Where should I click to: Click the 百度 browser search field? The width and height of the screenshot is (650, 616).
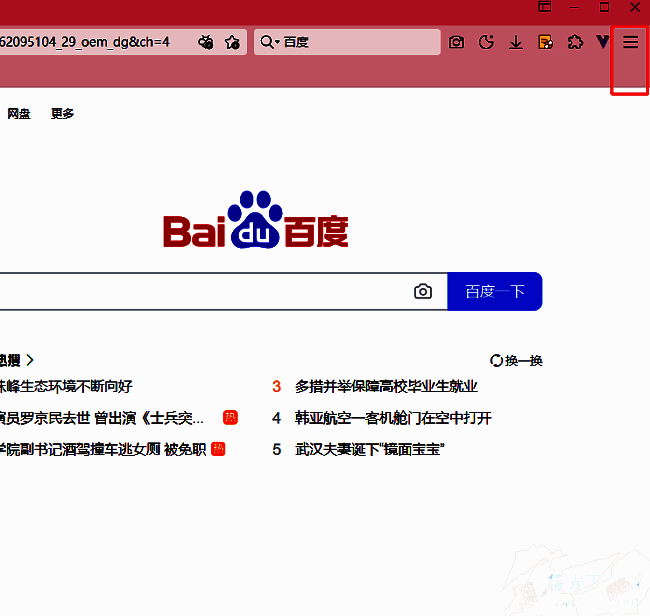(360, 42)
